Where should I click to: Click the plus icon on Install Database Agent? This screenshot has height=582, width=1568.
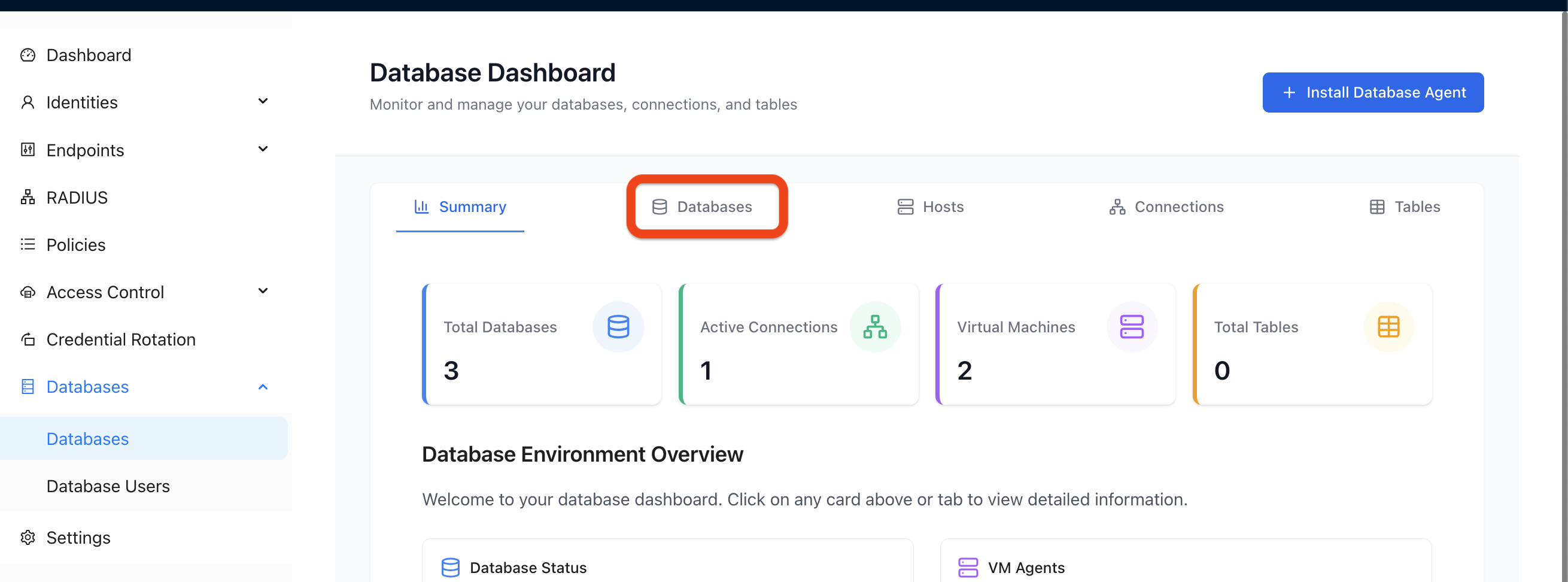(x=1289, y=93)
